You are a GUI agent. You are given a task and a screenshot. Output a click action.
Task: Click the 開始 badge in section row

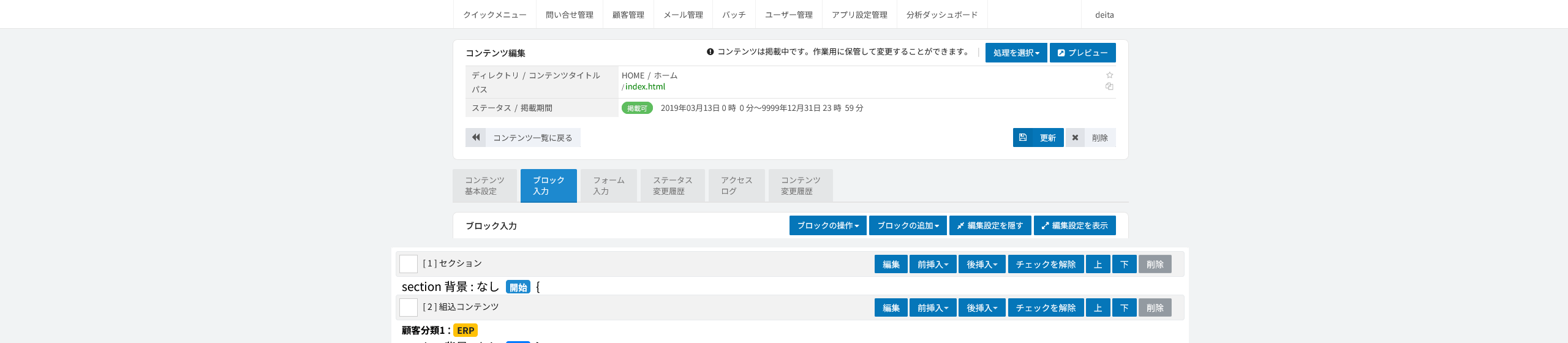[518, 287]
